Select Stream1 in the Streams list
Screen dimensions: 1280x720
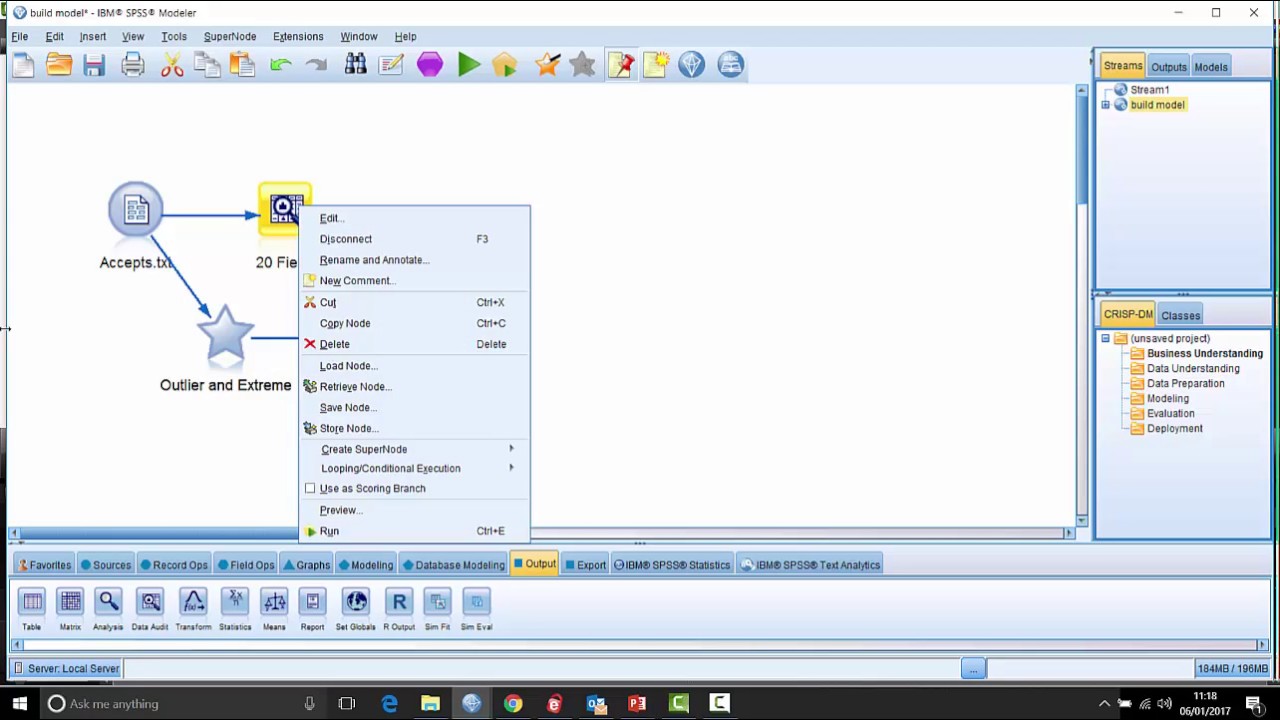tap(1149, 90)
